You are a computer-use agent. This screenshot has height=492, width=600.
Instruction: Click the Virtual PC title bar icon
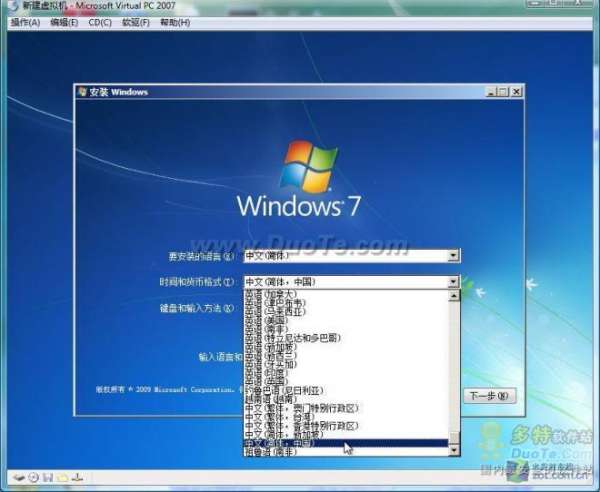[x=13, y=6]
